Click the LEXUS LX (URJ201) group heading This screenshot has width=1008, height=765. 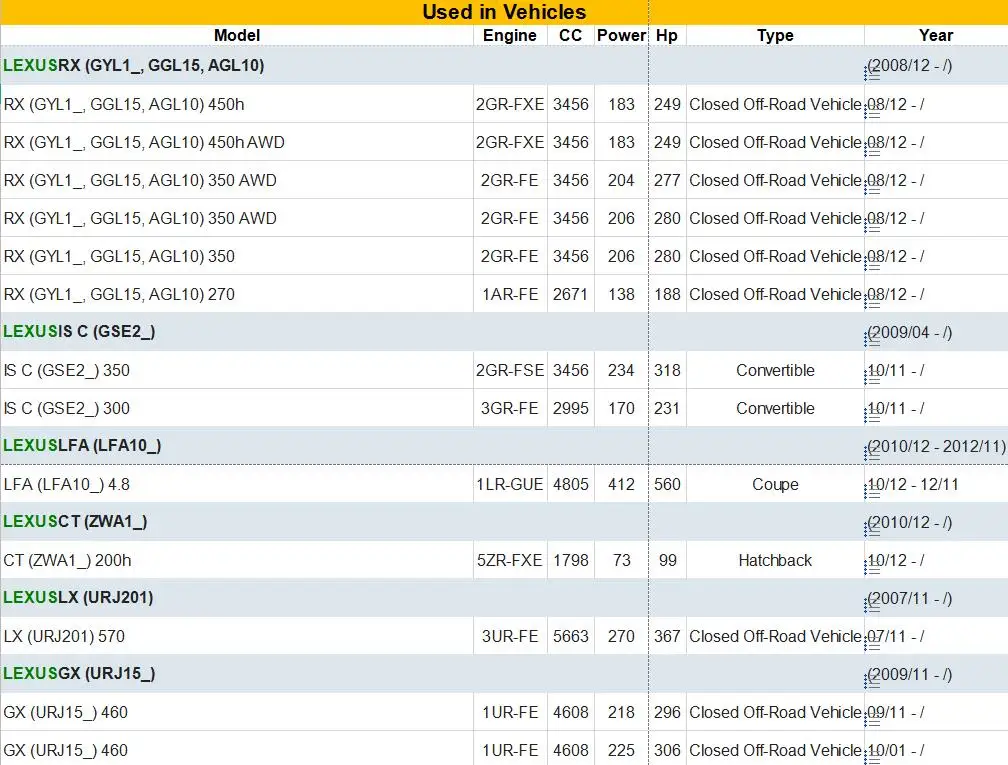(78, 597)
